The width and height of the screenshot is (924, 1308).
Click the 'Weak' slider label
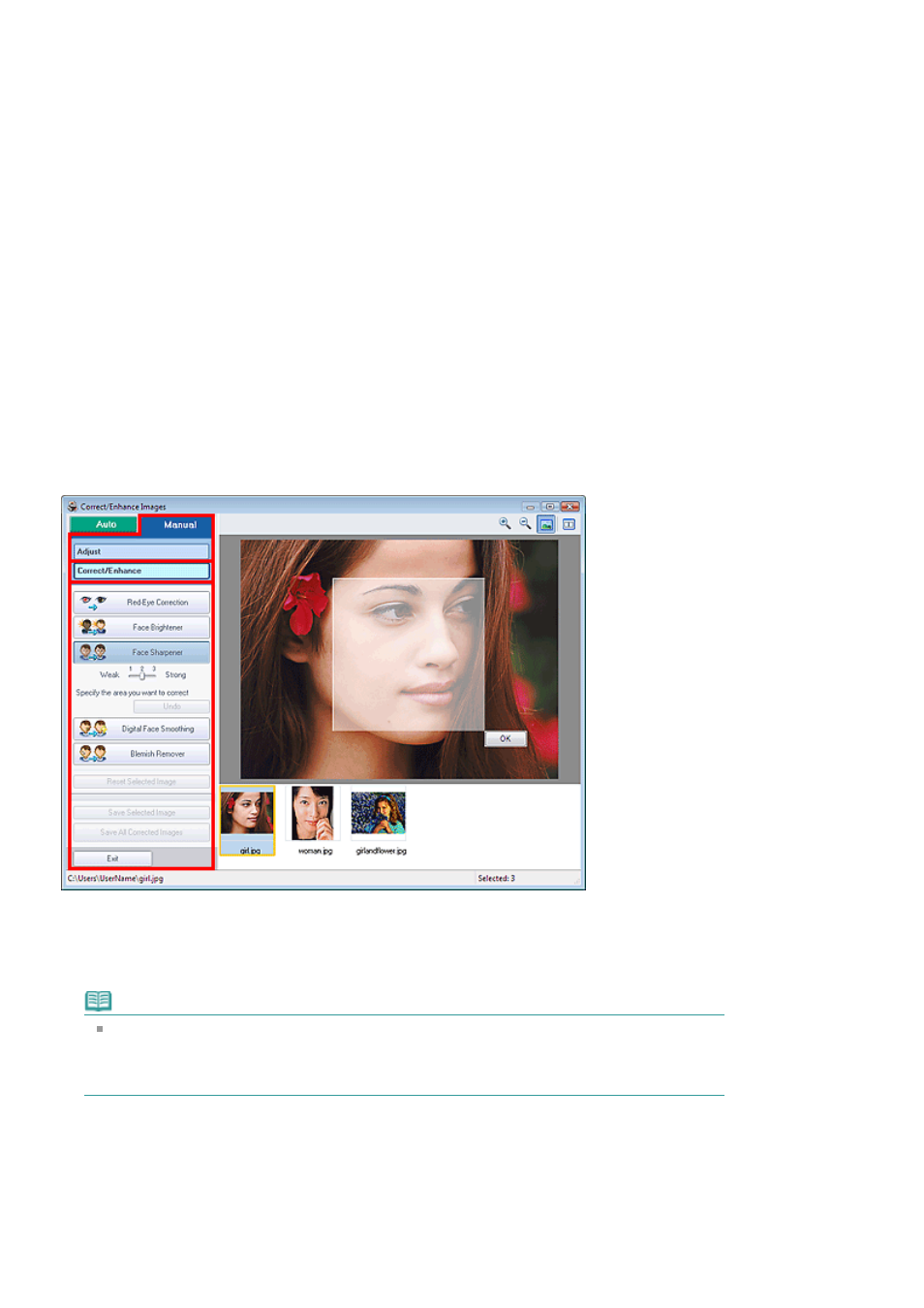coord(109,674)
